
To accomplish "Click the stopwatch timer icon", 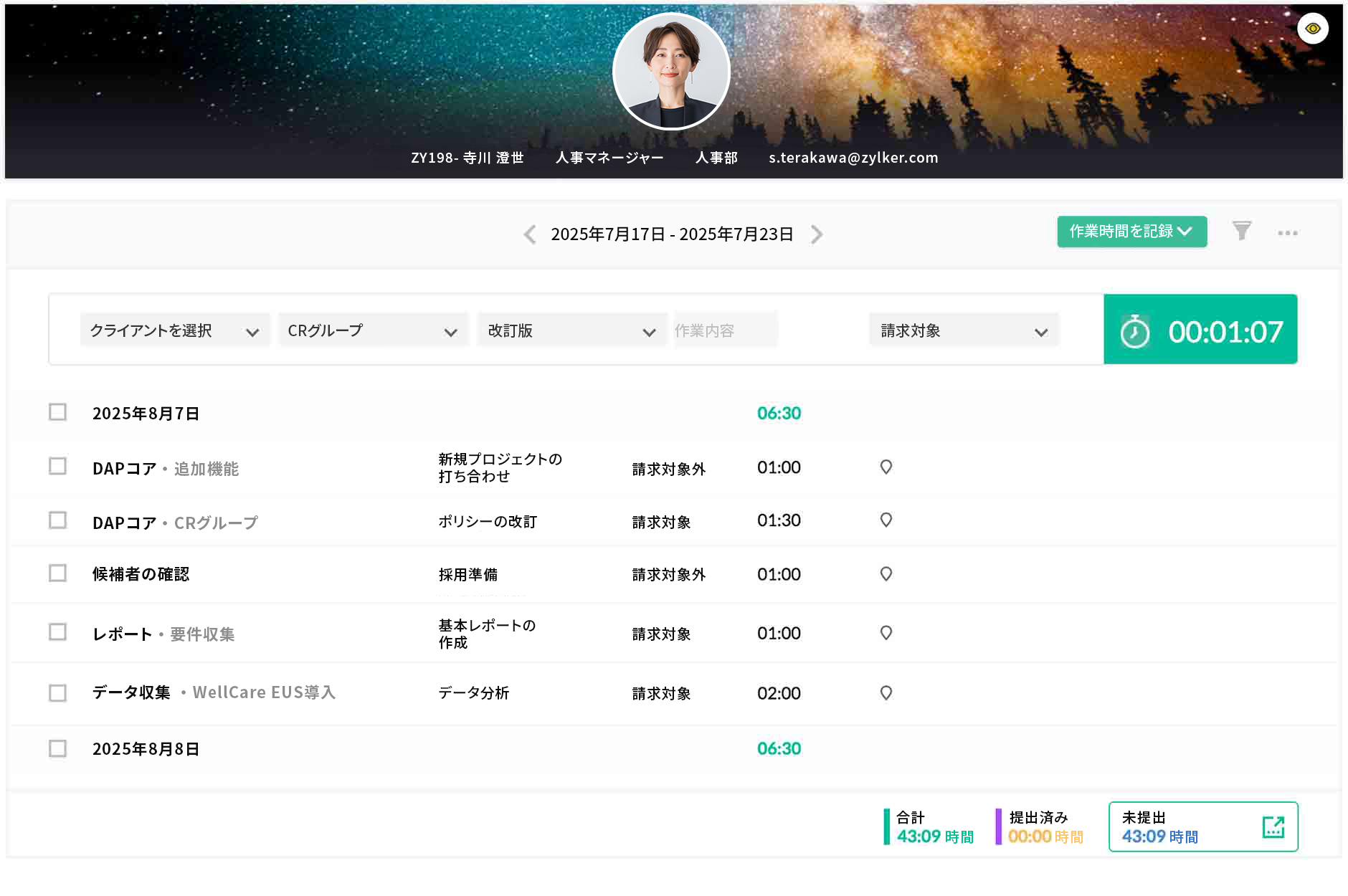I will click(1134, 331).
